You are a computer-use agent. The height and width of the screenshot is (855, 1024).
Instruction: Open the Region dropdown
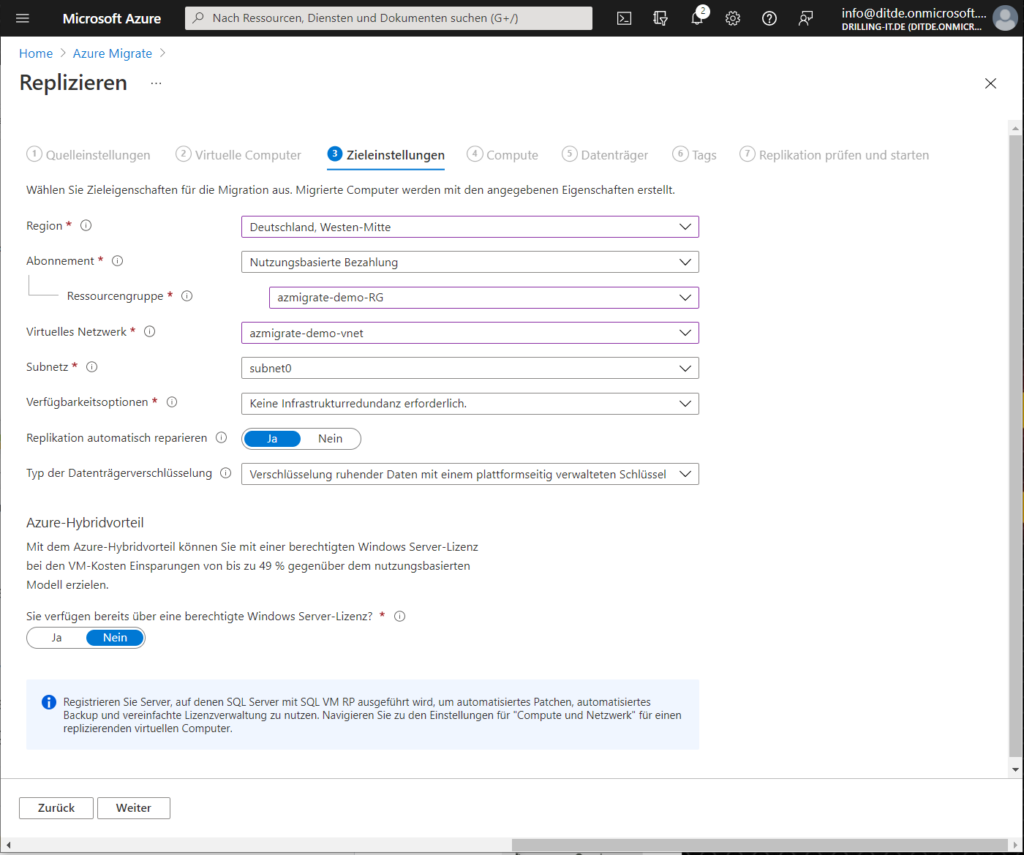470,227
